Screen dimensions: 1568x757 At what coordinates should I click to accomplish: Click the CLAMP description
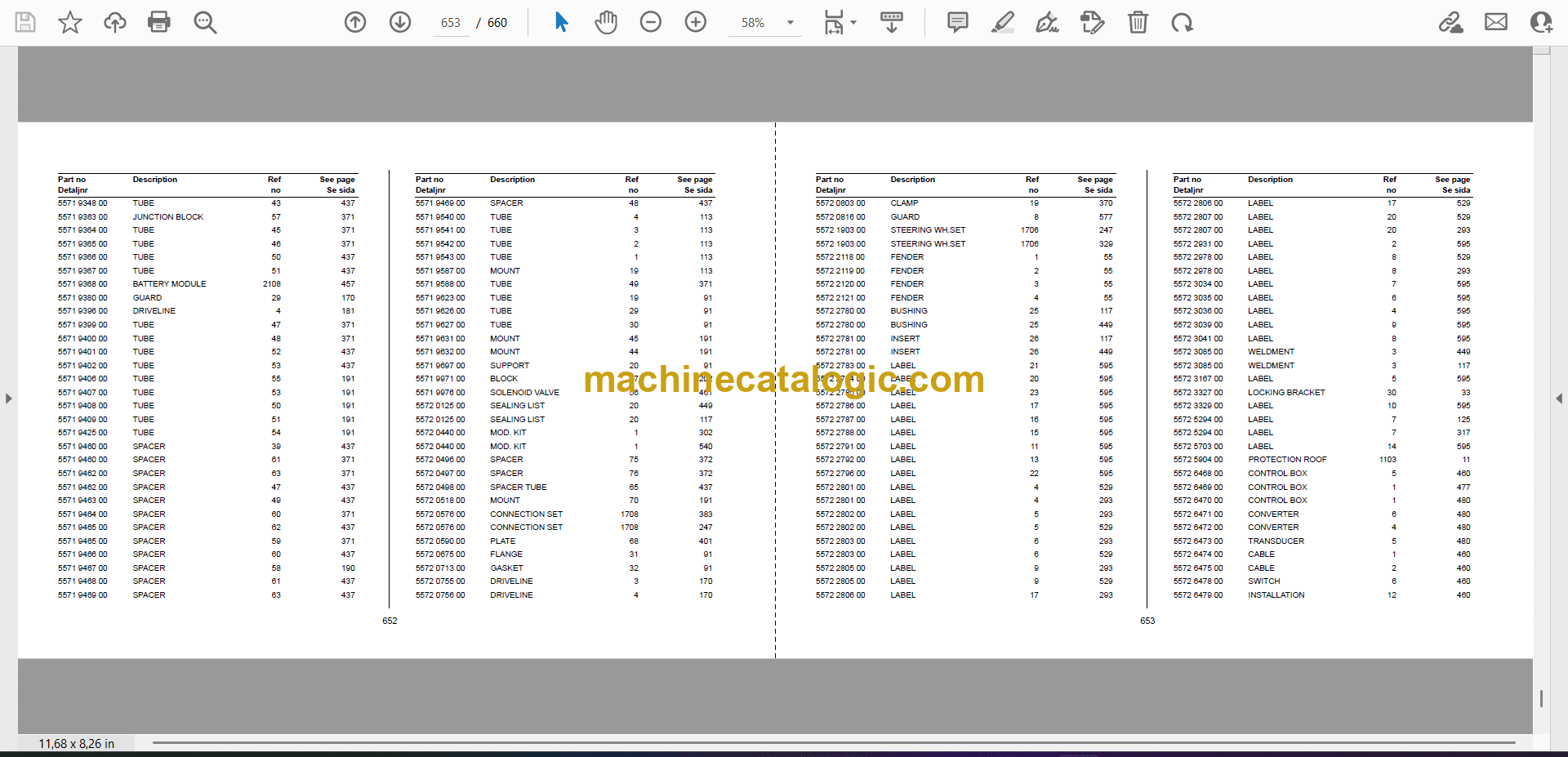905,203
